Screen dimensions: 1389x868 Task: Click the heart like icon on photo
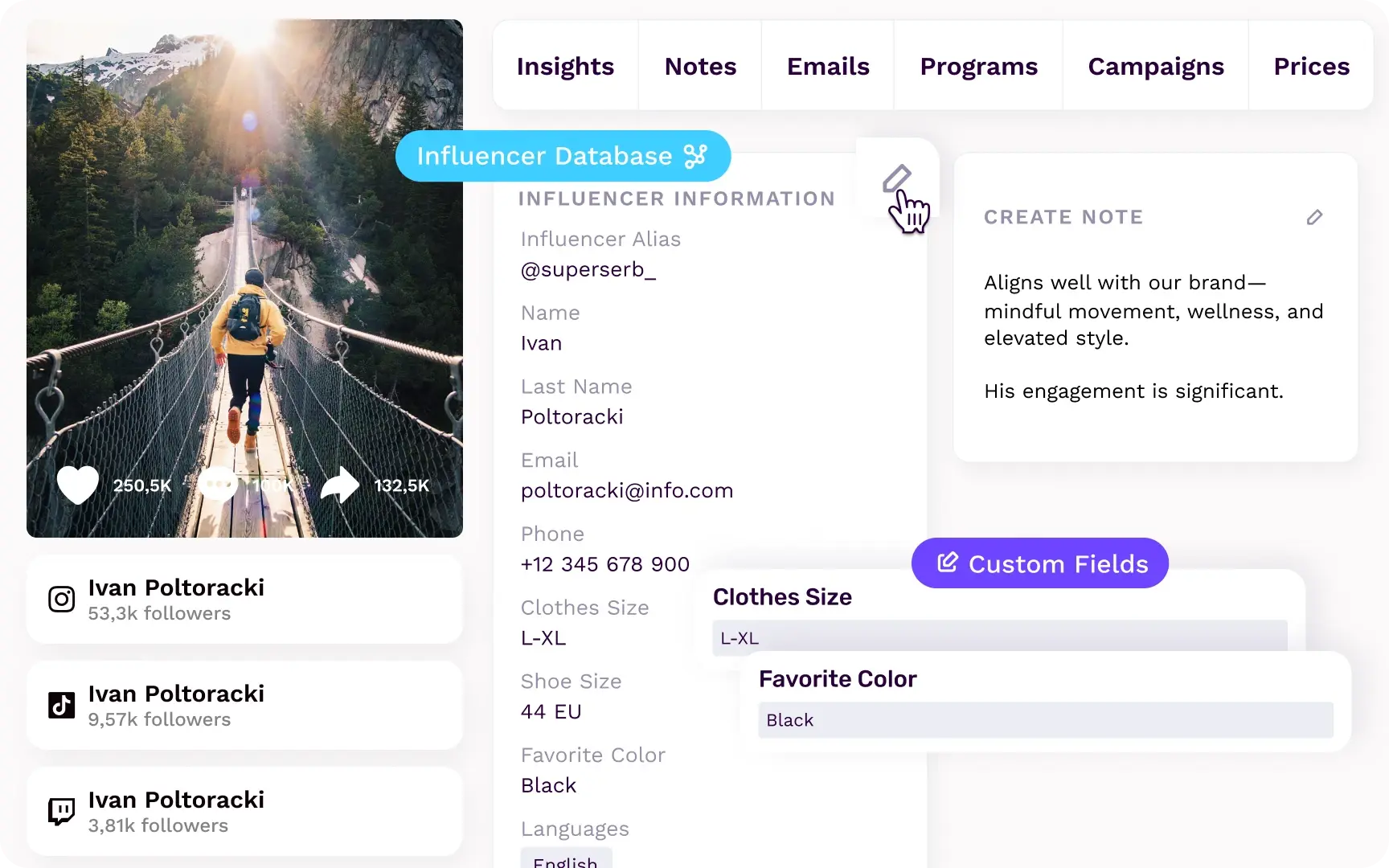[x=78, y=485]
